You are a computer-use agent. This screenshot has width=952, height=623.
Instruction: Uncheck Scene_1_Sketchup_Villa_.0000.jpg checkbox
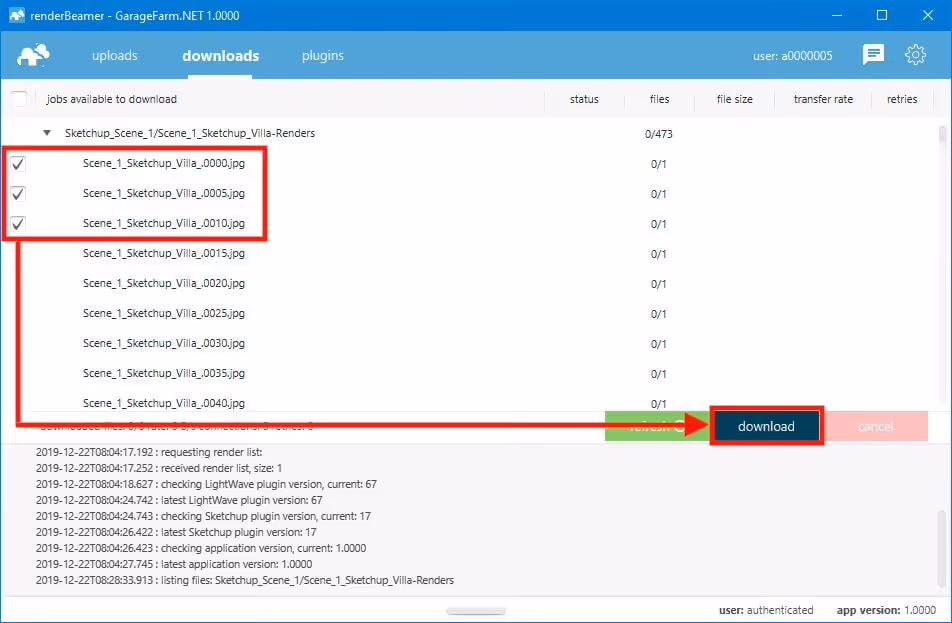coord(18,163)
